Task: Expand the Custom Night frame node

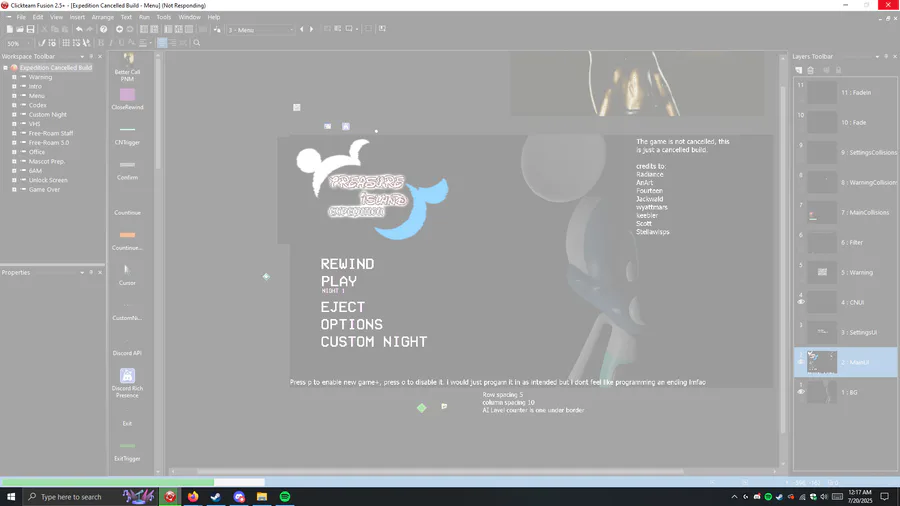Action: click(14, 114)
